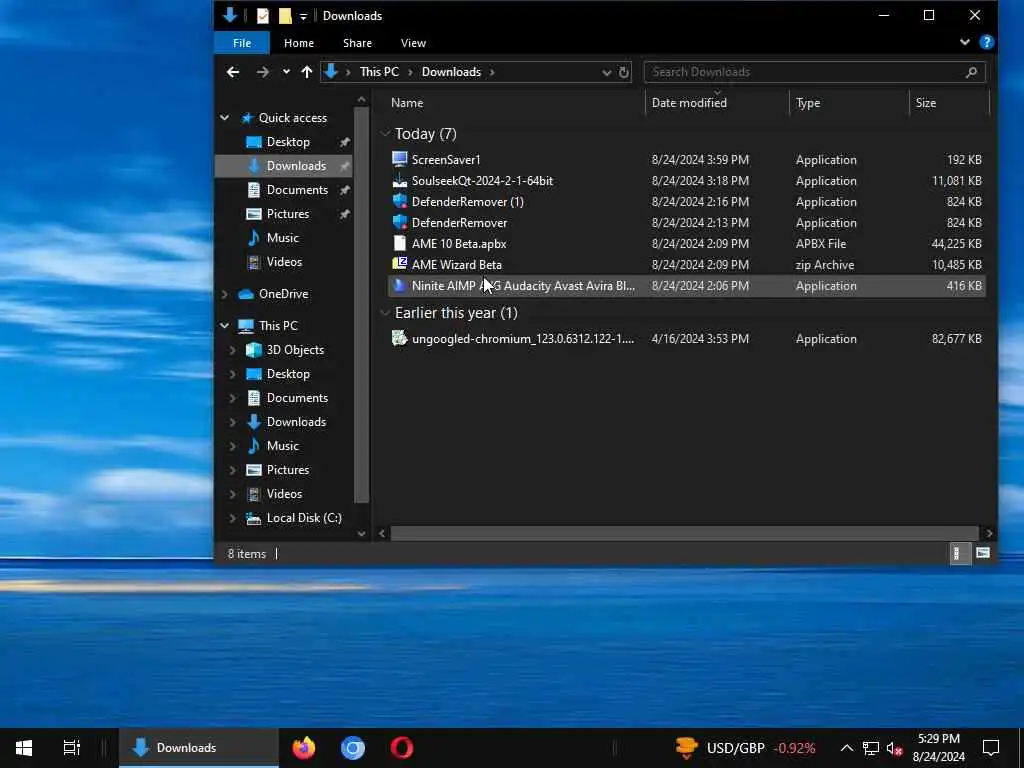This screenshot has height=768, width=1024.
Task: Open Pictures under Quick access
Action: [287, 214]
